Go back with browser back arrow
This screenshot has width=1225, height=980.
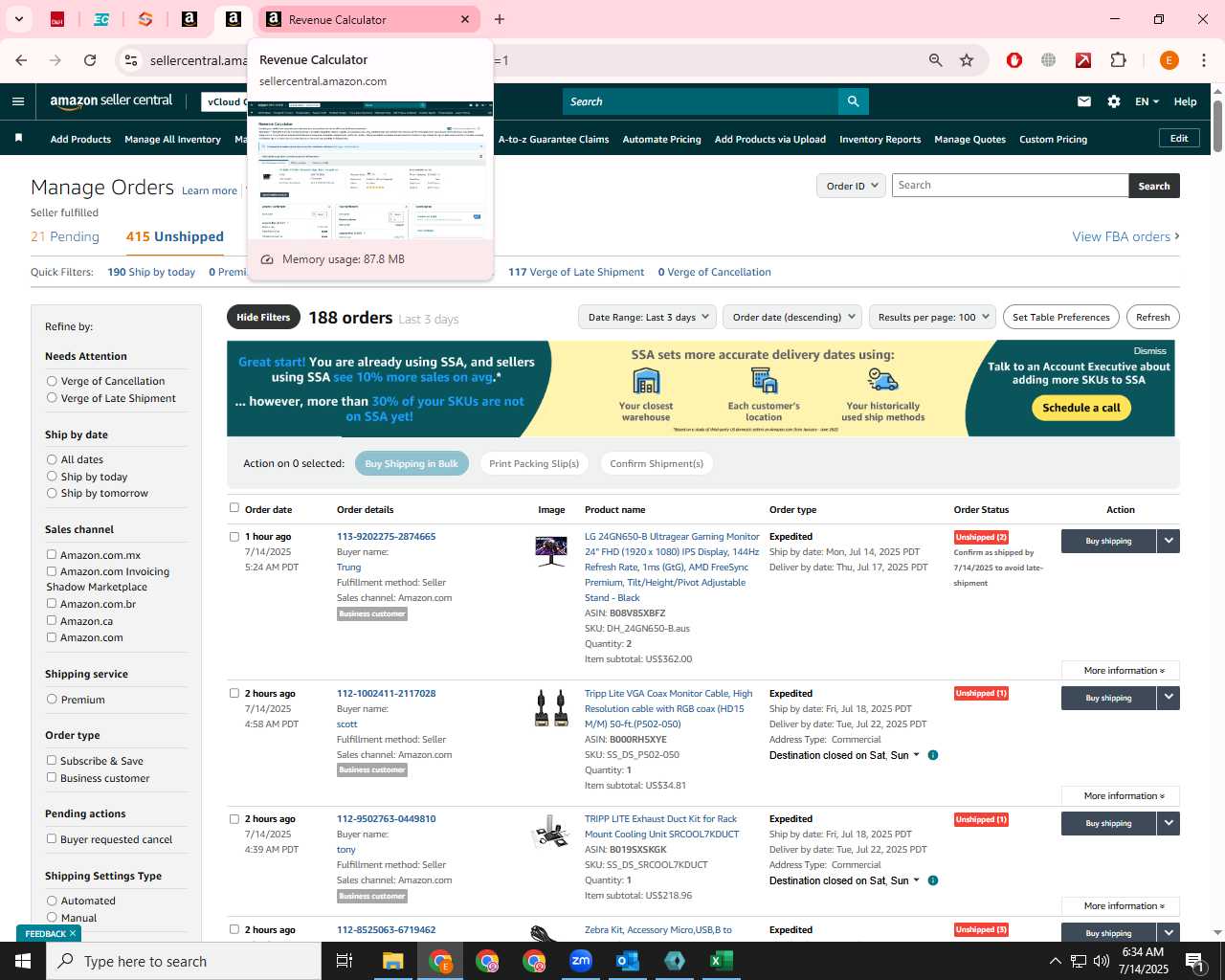tap(21, 60)
